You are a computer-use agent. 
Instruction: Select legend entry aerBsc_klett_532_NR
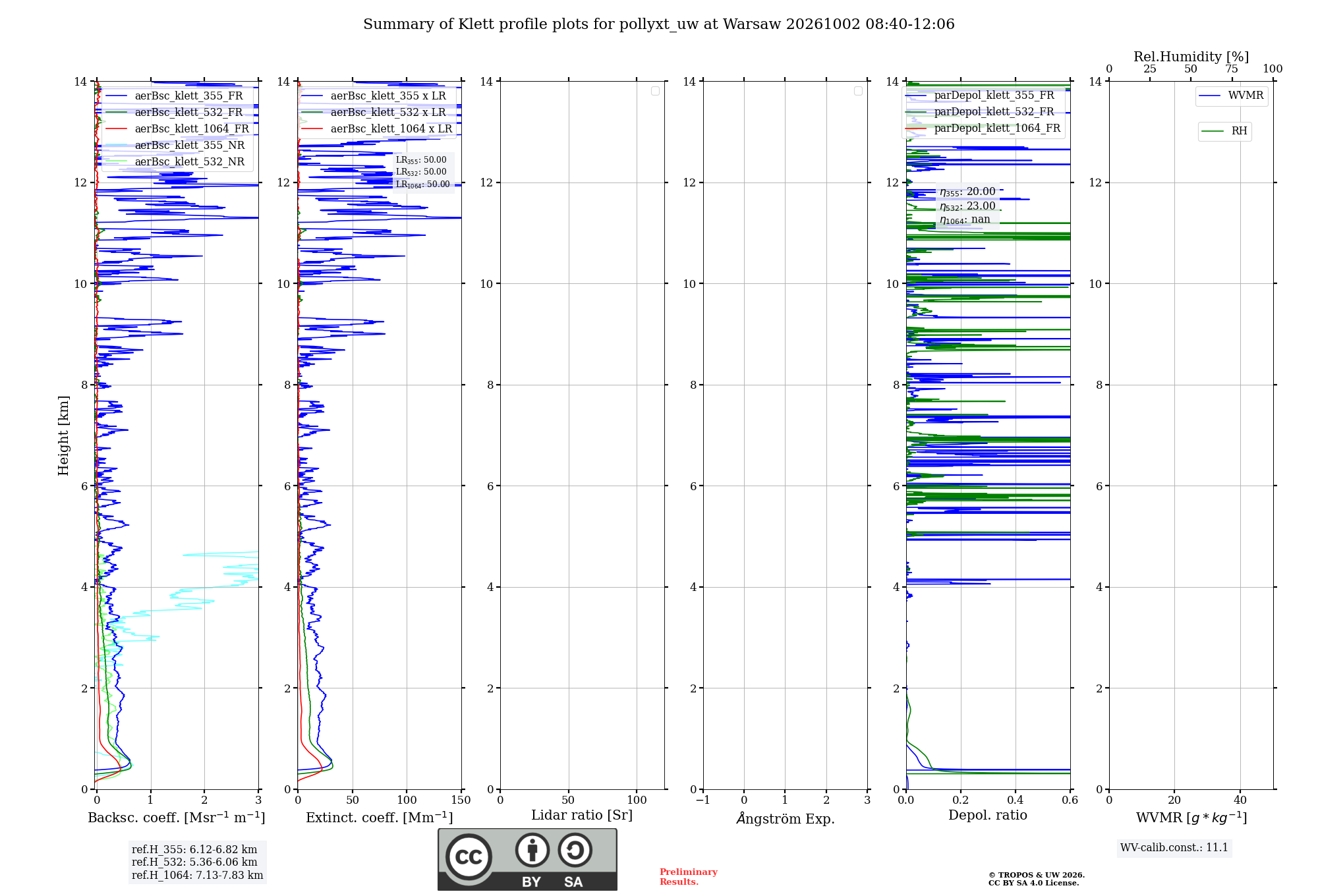[x=175, y=161]
